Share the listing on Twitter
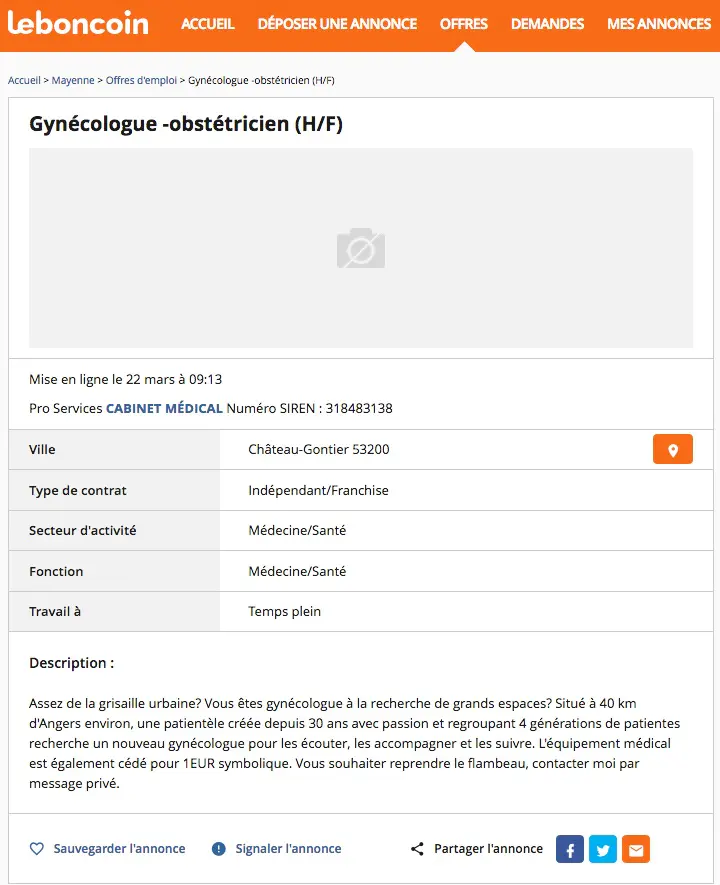This screenshot has width=720, height=885. (x=603, y=849)
